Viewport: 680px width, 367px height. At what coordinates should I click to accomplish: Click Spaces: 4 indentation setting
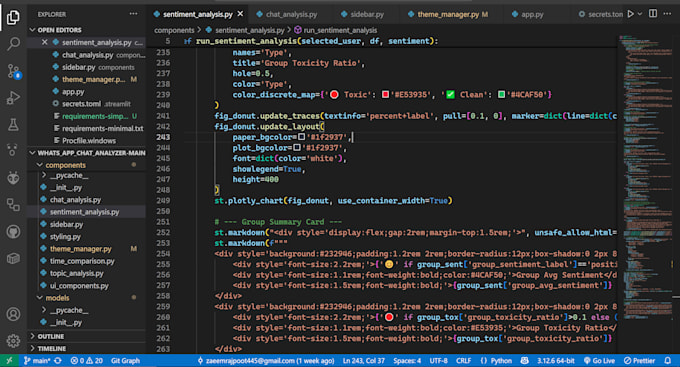click(x=407, y=360)
